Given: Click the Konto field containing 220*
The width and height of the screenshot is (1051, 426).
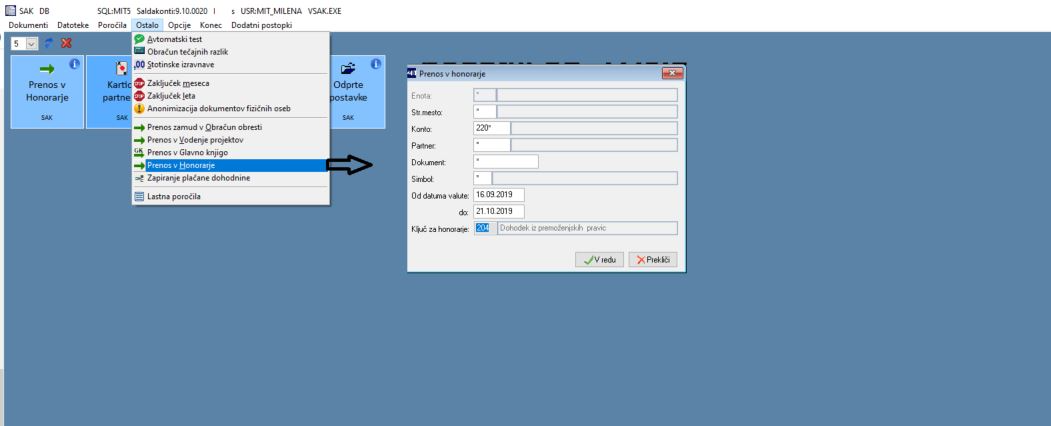Looking at the screenshot, I should 491,129.
